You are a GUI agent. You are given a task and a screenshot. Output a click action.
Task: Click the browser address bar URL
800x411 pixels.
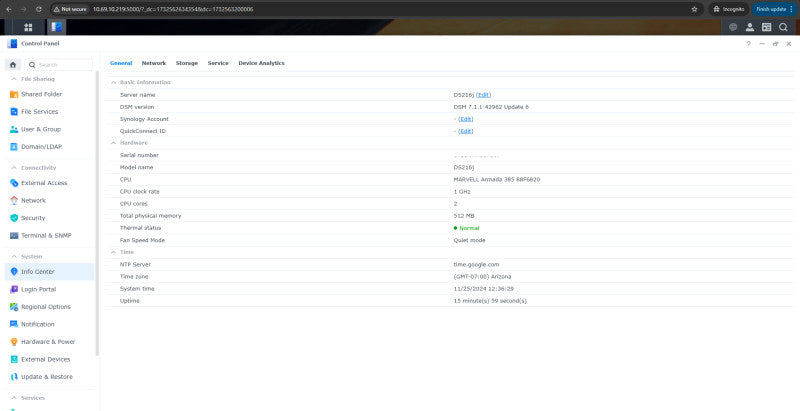[173, 9]
